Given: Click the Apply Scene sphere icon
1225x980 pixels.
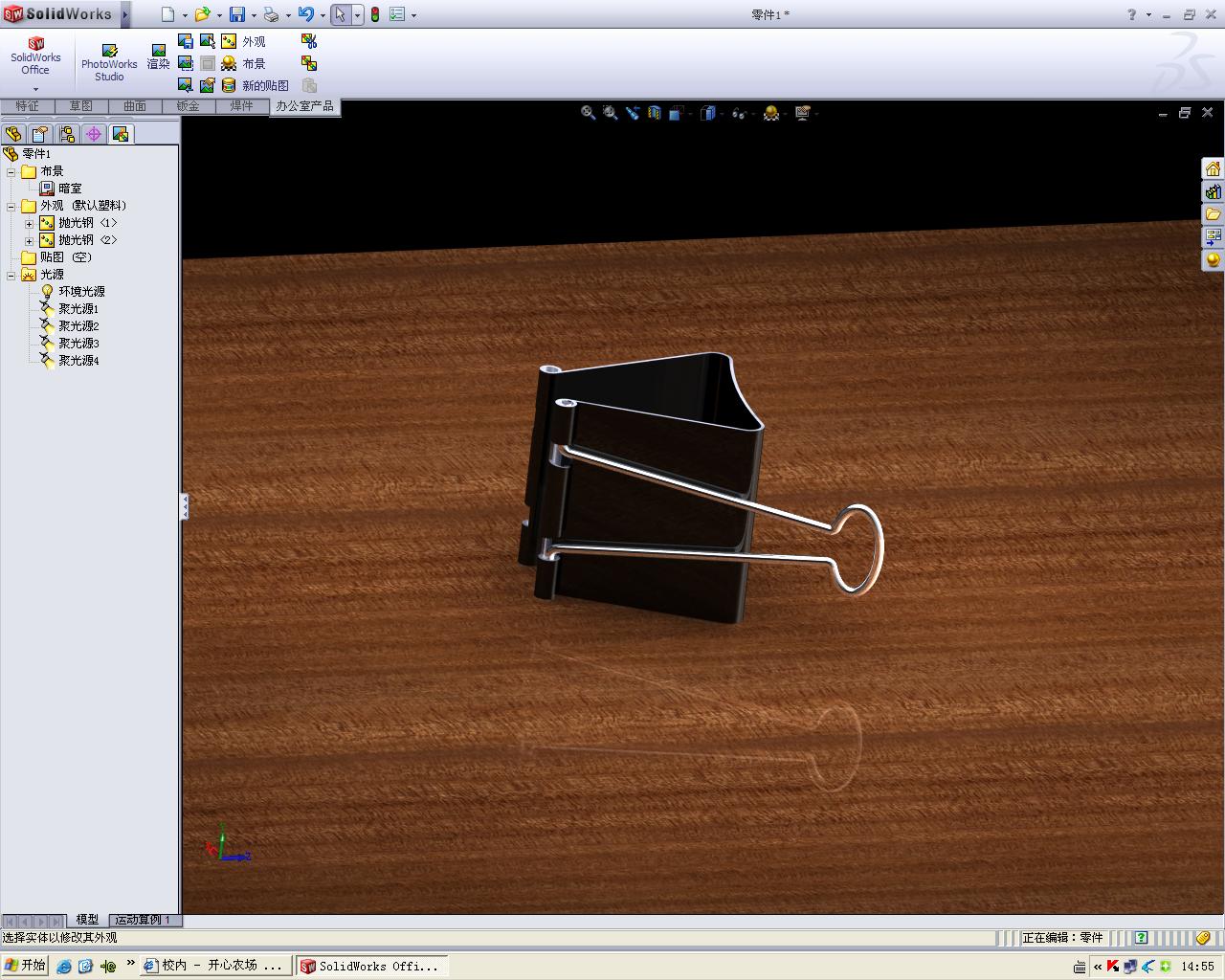Looking at the screenshot, I should [x=770, y=113].
